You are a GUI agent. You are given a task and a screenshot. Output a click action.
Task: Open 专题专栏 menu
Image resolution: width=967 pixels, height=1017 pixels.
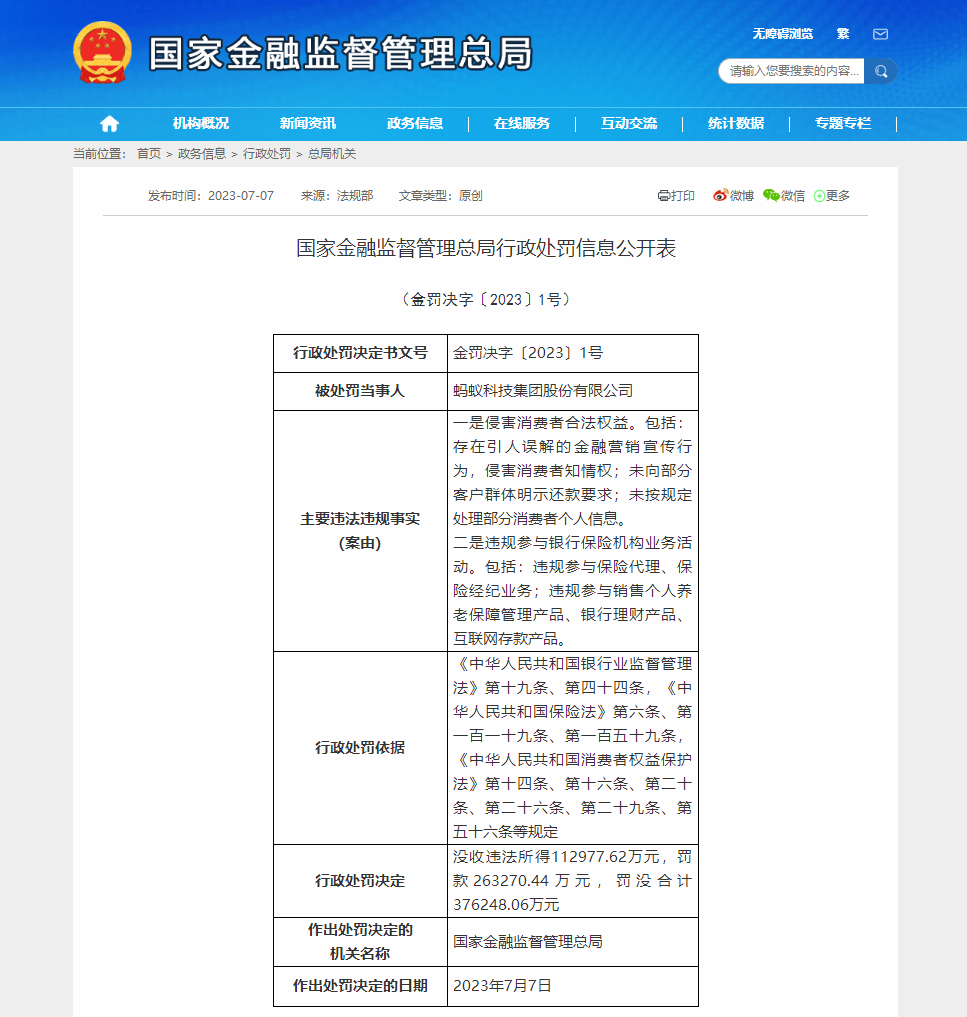pyautogui.click(x=842, y=123)
